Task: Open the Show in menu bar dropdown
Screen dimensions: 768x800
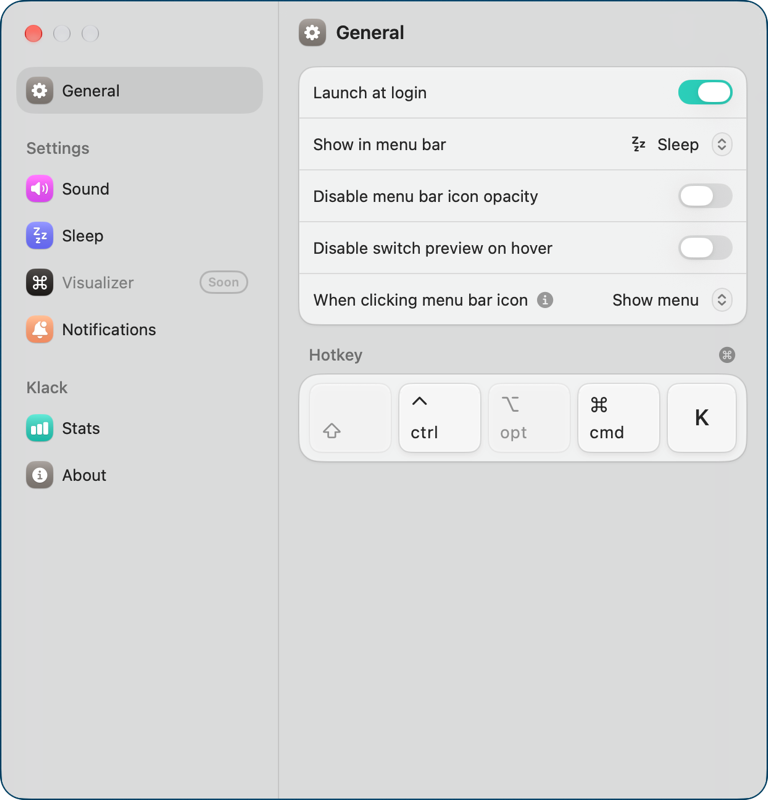Action: click(722, 144)
